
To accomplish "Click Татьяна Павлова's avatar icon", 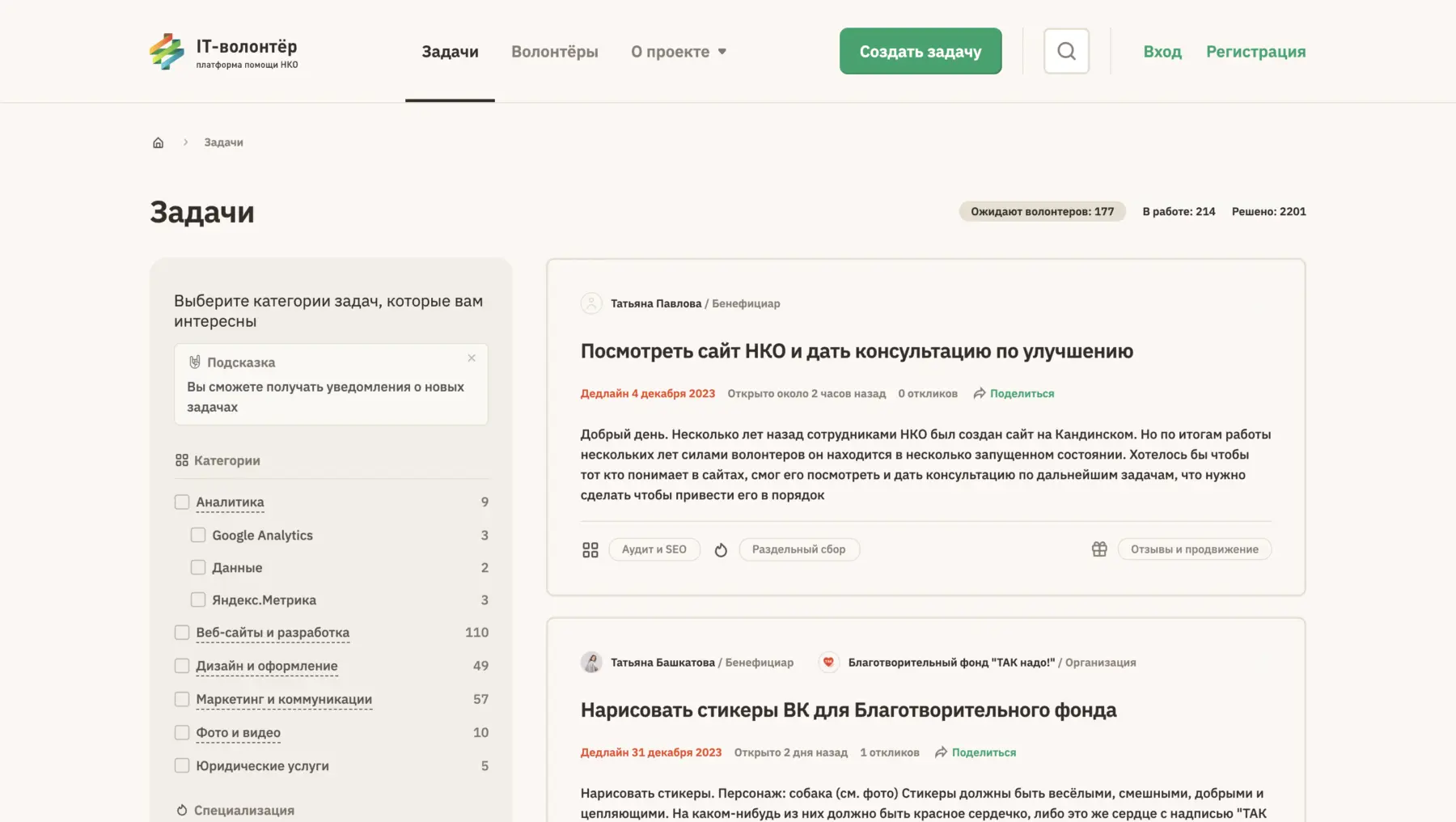I will pos(591,303).
